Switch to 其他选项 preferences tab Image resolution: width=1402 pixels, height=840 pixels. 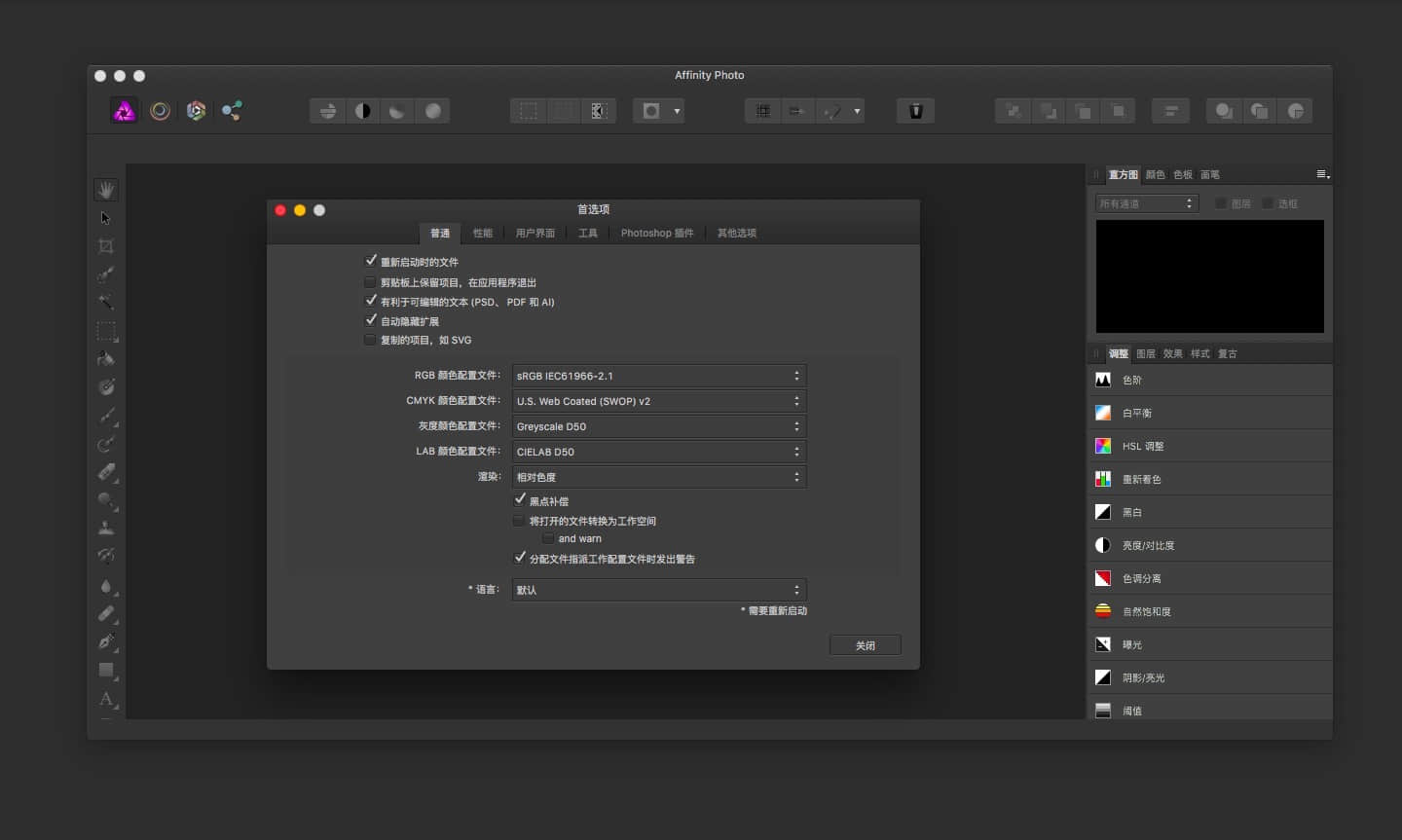(737, 233)
